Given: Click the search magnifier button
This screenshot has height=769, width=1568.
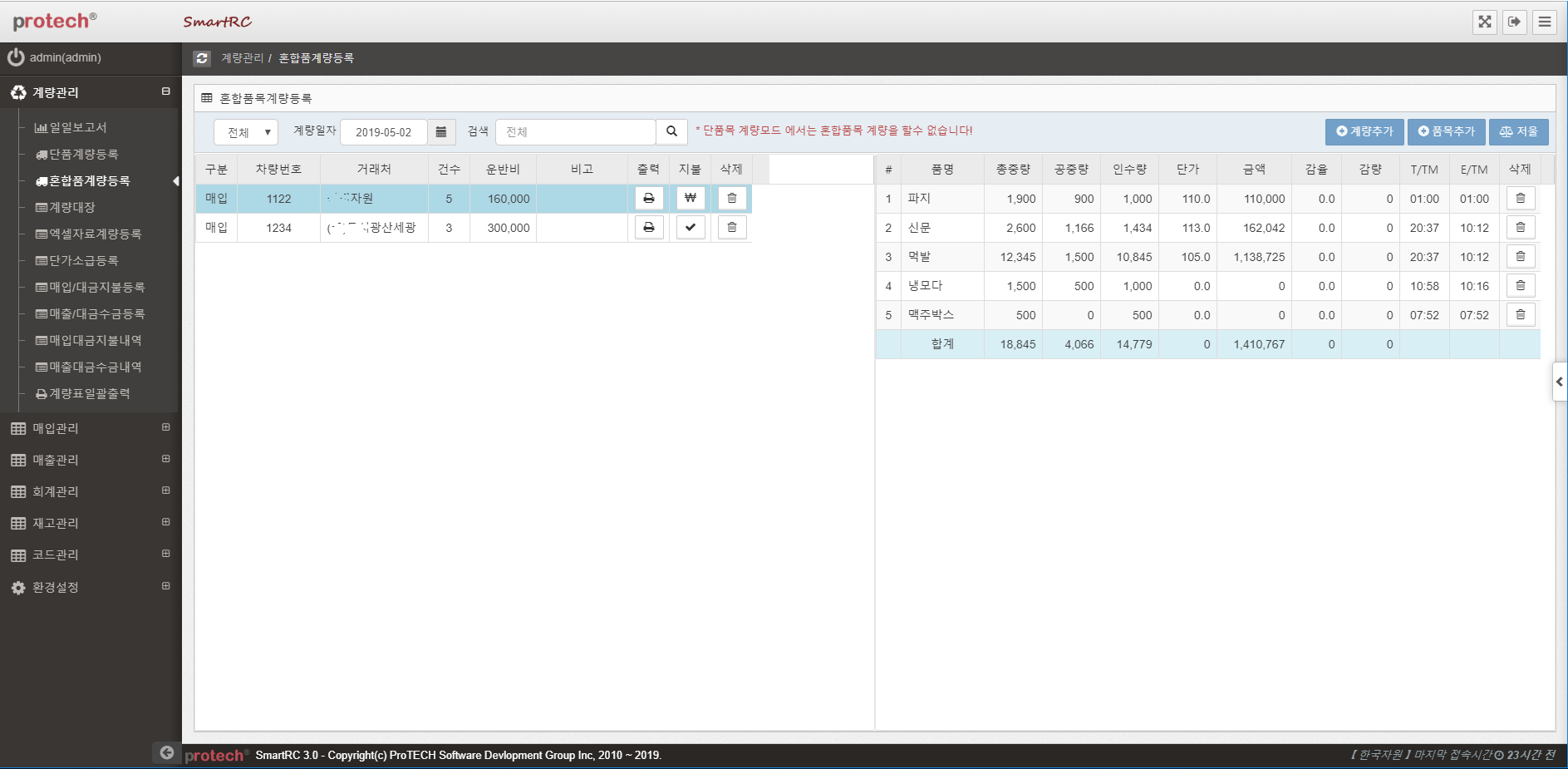Looking at the screenshot, I should 671,131.
